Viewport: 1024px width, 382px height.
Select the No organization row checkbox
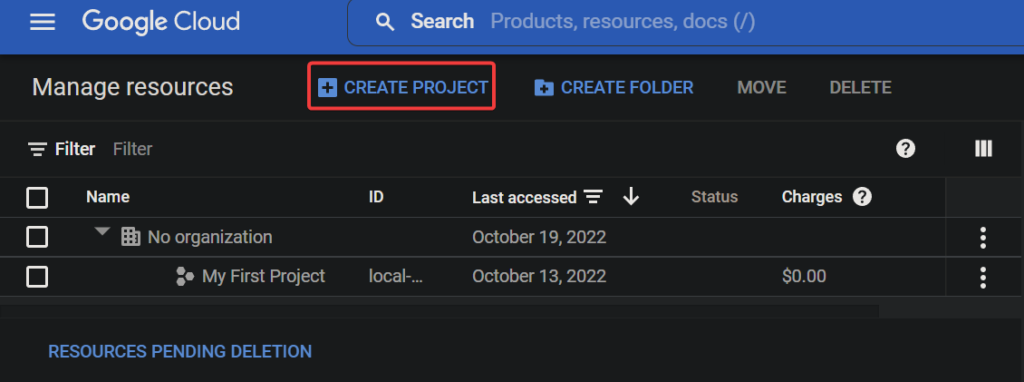pyautogui.click(x=37, y=237)
